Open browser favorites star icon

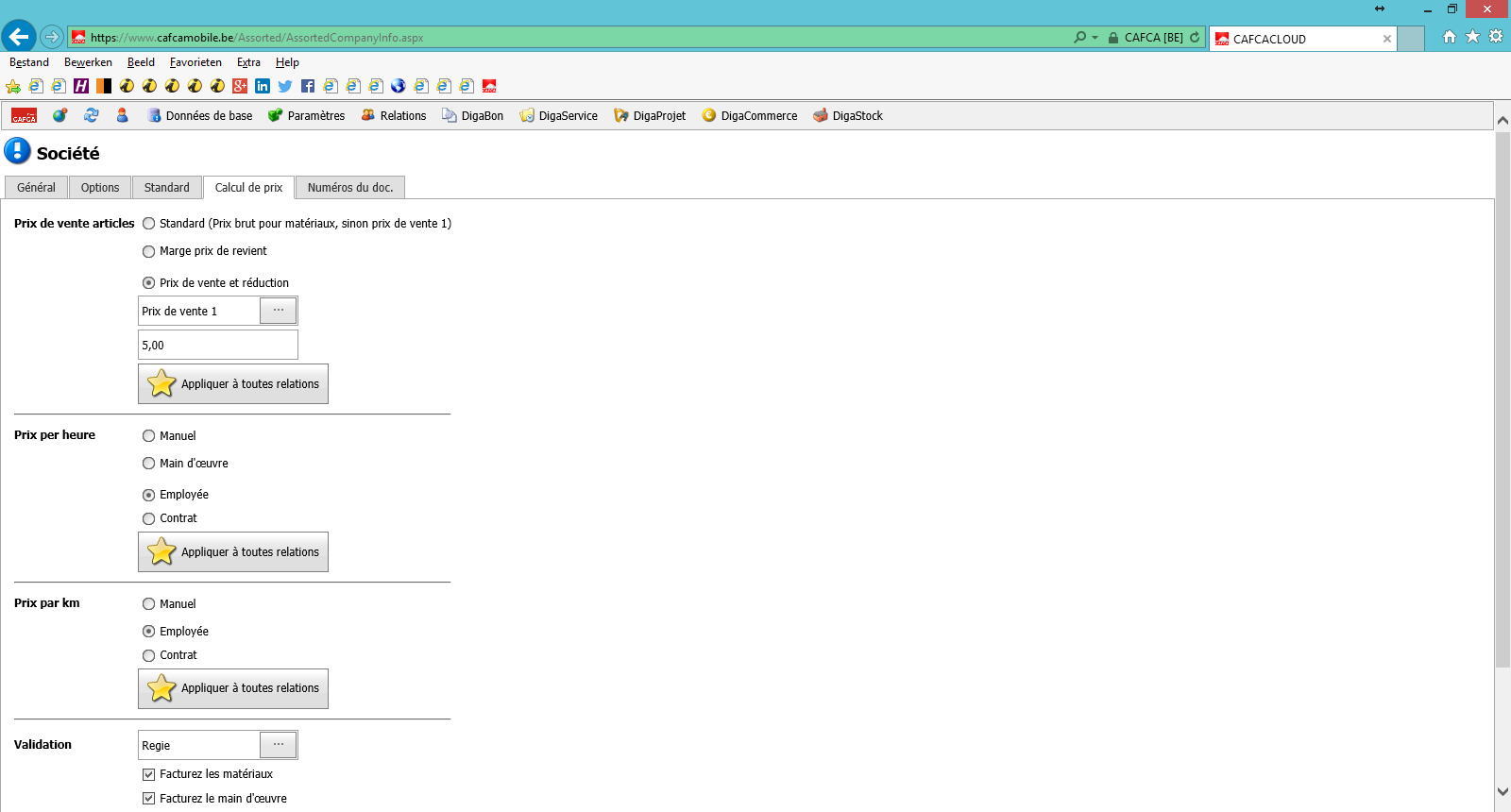pyautogui.click(x=1472, y=37)
